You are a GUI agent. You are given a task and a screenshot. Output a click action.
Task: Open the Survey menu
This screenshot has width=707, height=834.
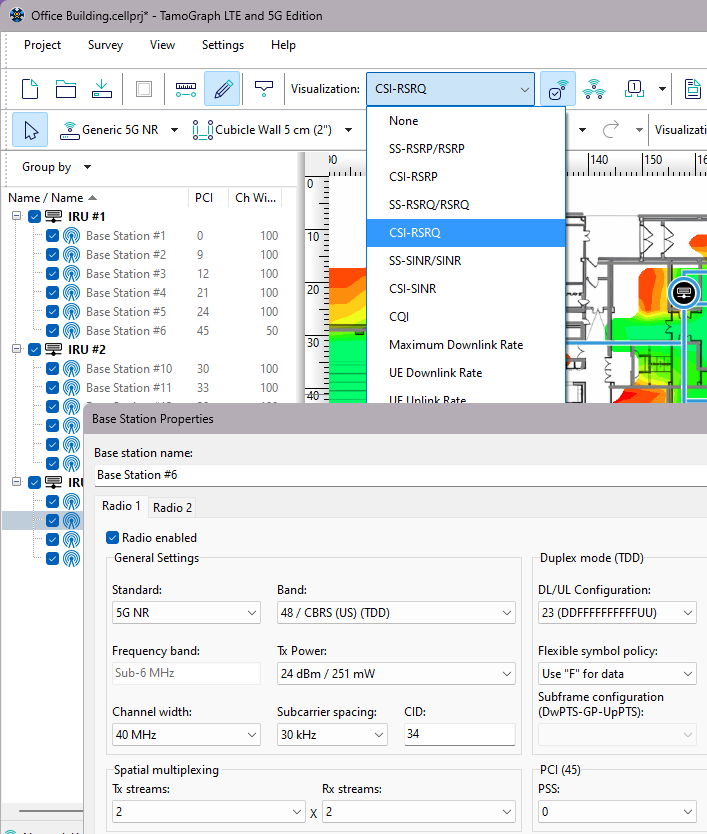click(x=105, y=45)
